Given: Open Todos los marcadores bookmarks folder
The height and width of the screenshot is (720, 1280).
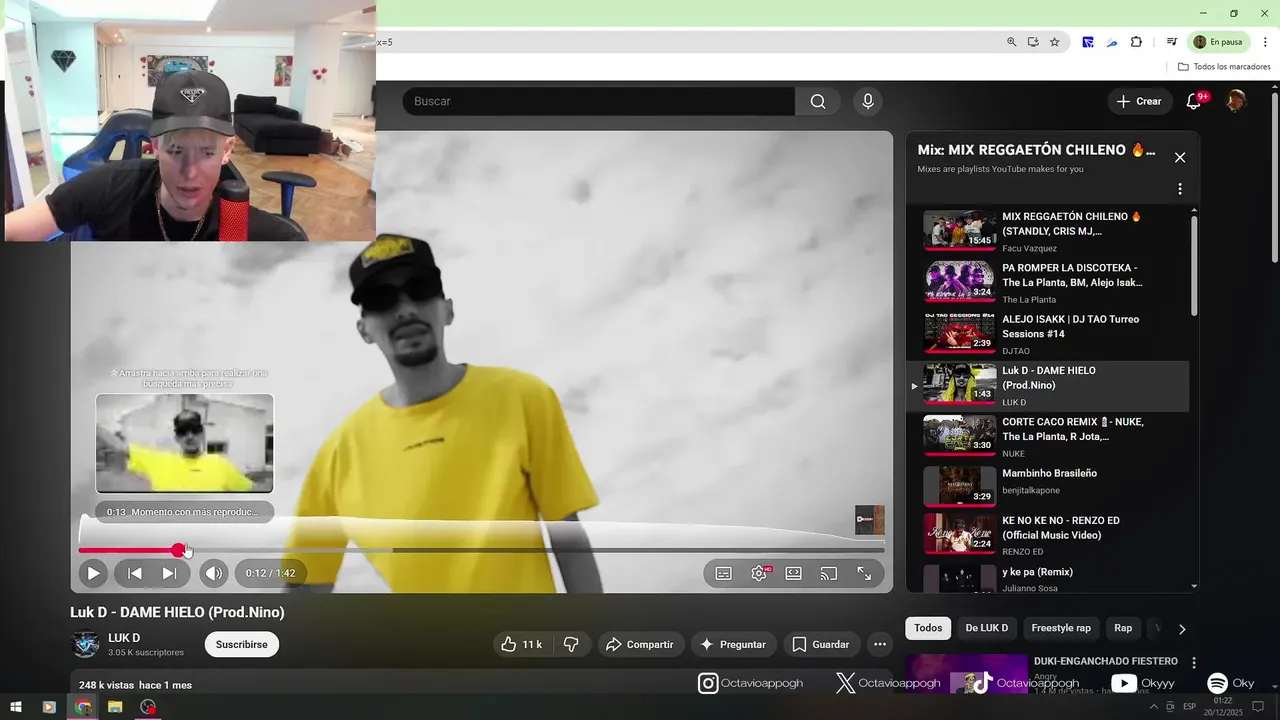Looking at the screenshot, I should [1224, 67].
